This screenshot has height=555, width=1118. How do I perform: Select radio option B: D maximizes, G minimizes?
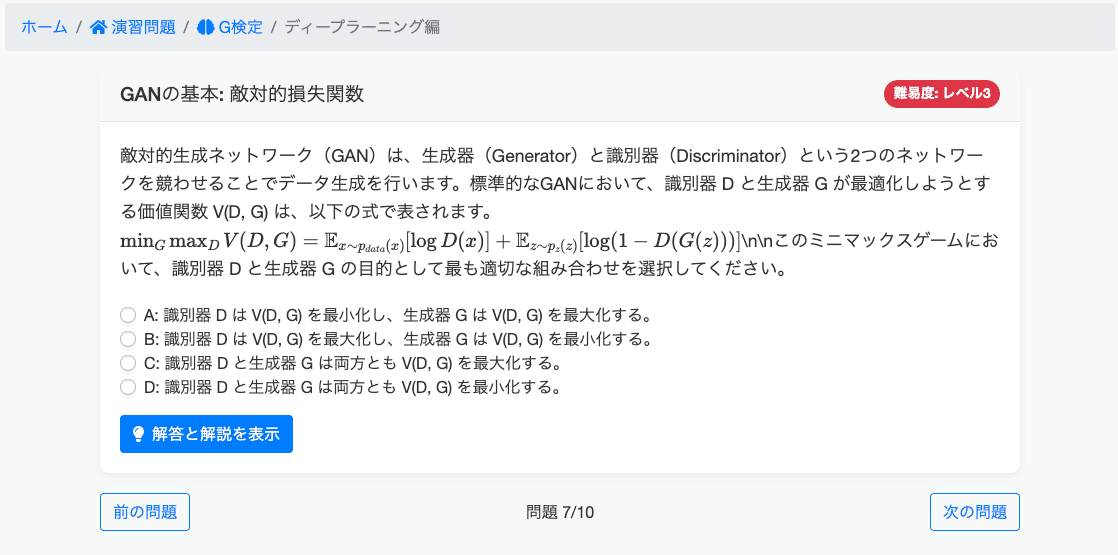(x=128, y=339)
